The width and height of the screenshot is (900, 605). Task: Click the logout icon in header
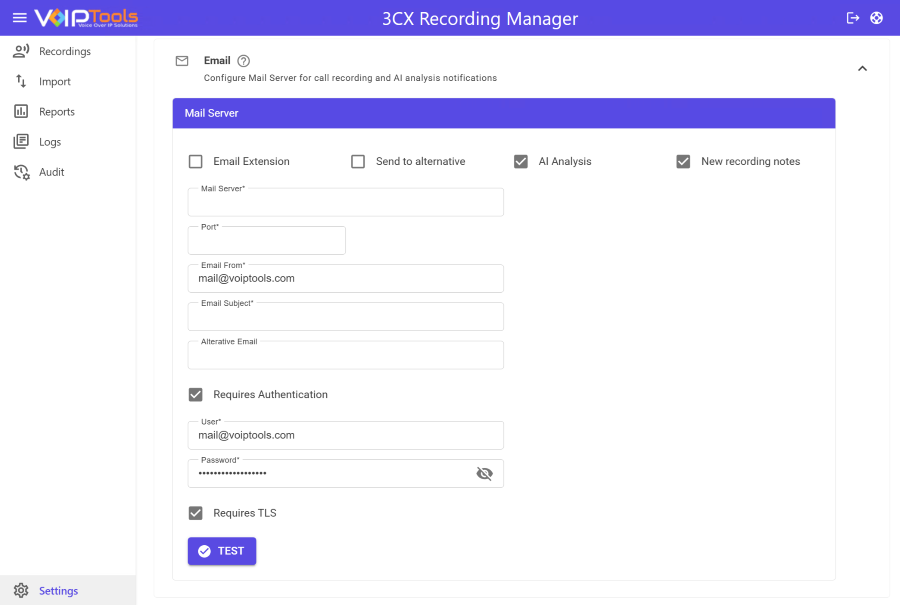[x=853, y=18]
